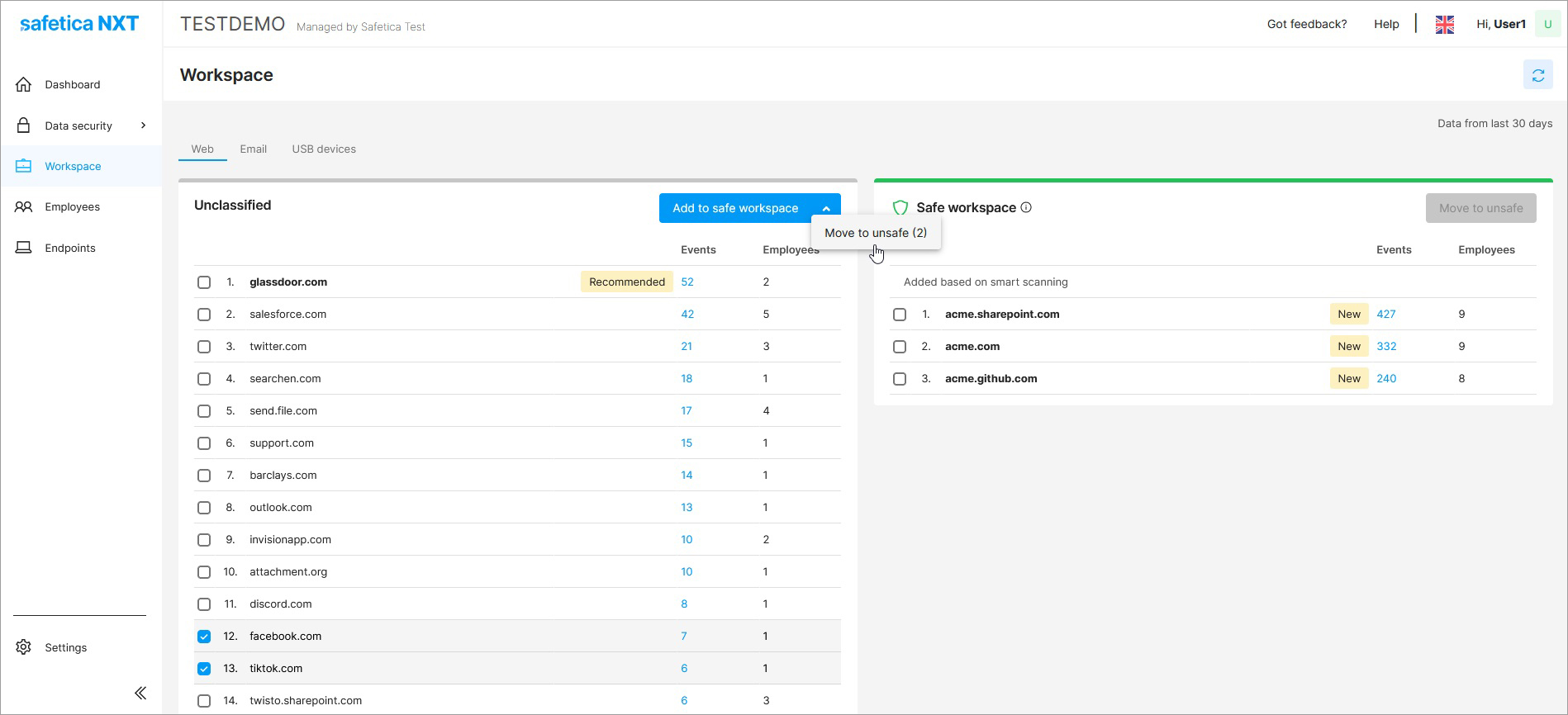Click the Endpoints laptop icon
This screenshot has height=715, width=1568.
(23, 248)
